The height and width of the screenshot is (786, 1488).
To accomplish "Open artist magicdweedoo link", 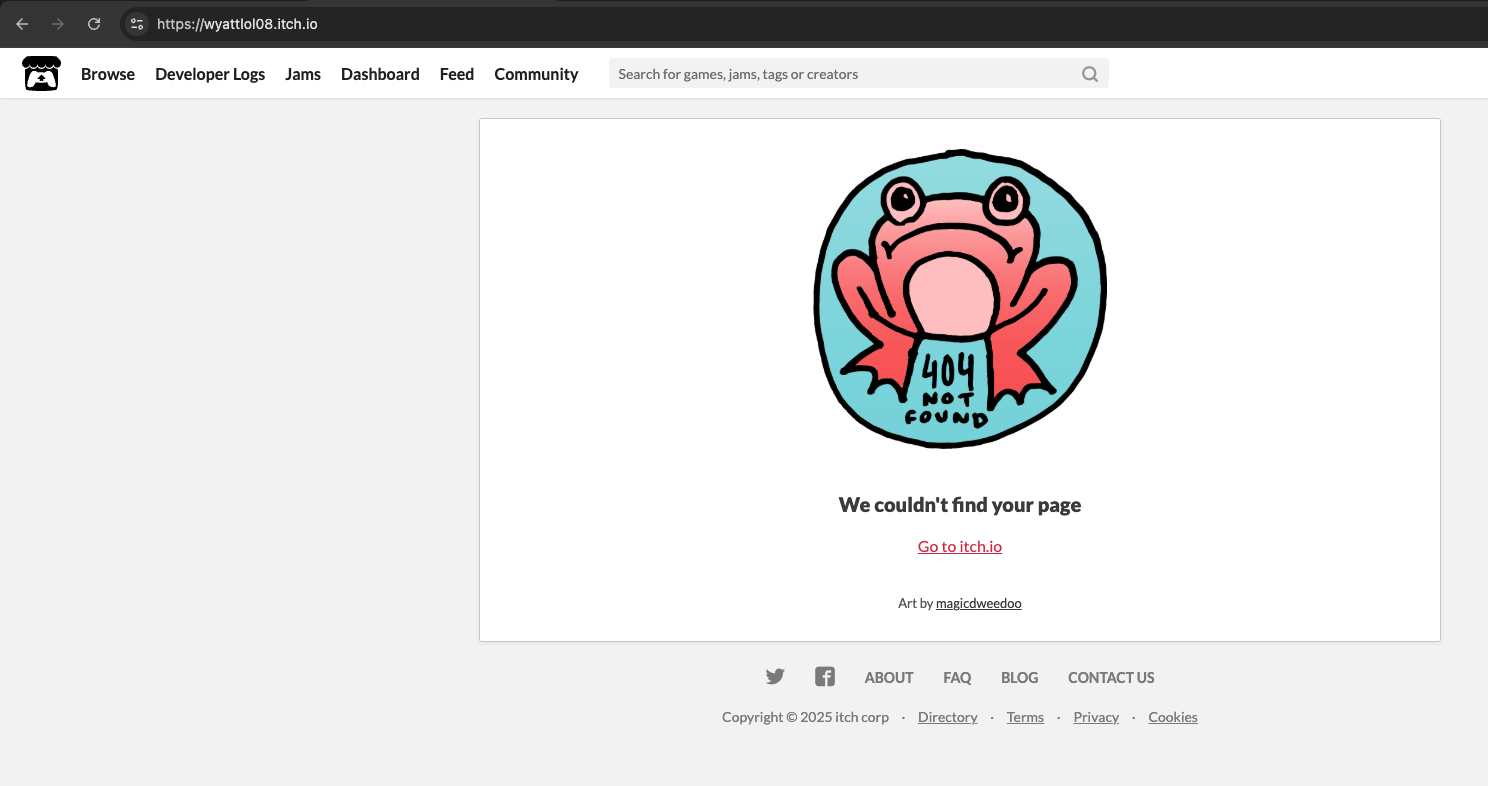I will pyautogui.click(x=979, y=603).
